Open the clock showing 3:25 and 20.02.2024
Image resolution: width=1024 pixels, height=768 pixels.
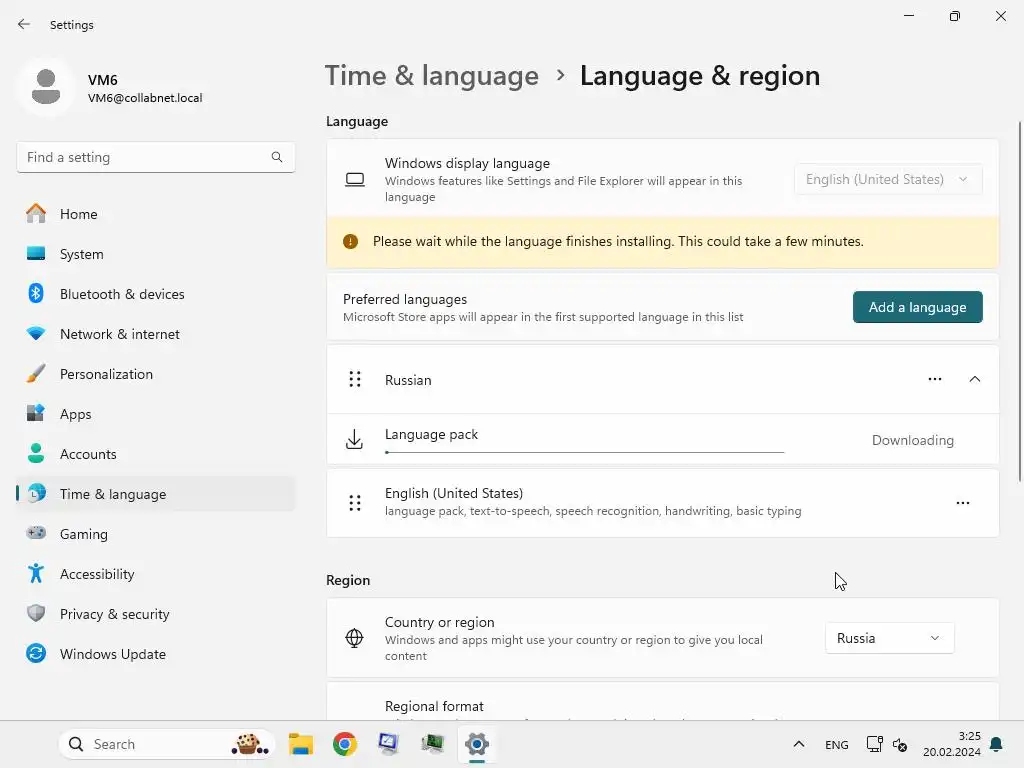[952, 744]
